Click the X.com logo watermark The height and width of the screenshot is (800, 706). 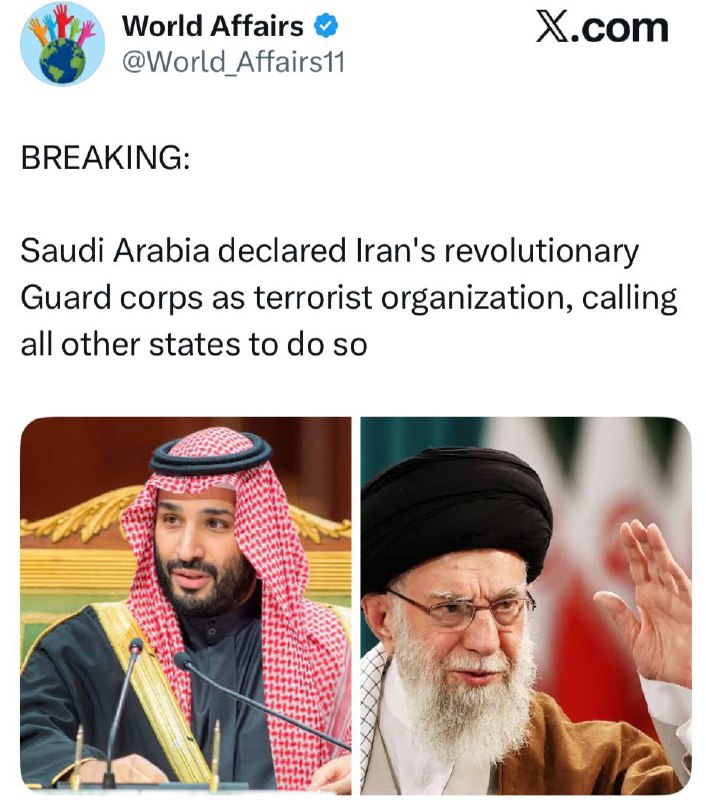pyautogui.click(x=602, y=28)
